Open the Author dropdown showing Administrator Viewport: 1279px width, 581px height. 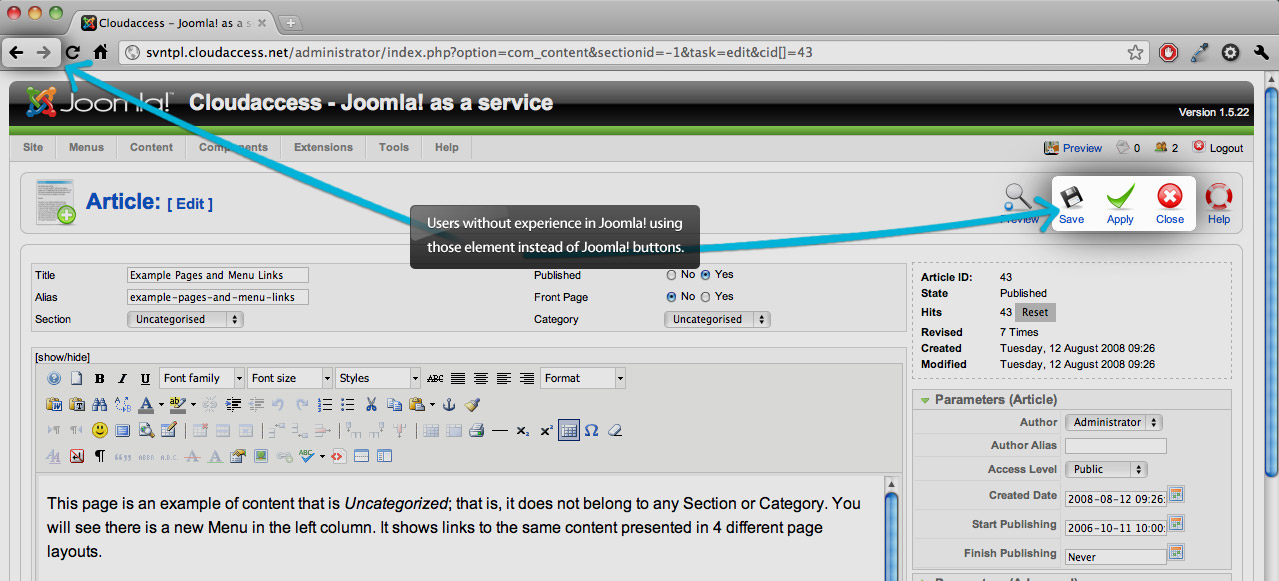1113,423
